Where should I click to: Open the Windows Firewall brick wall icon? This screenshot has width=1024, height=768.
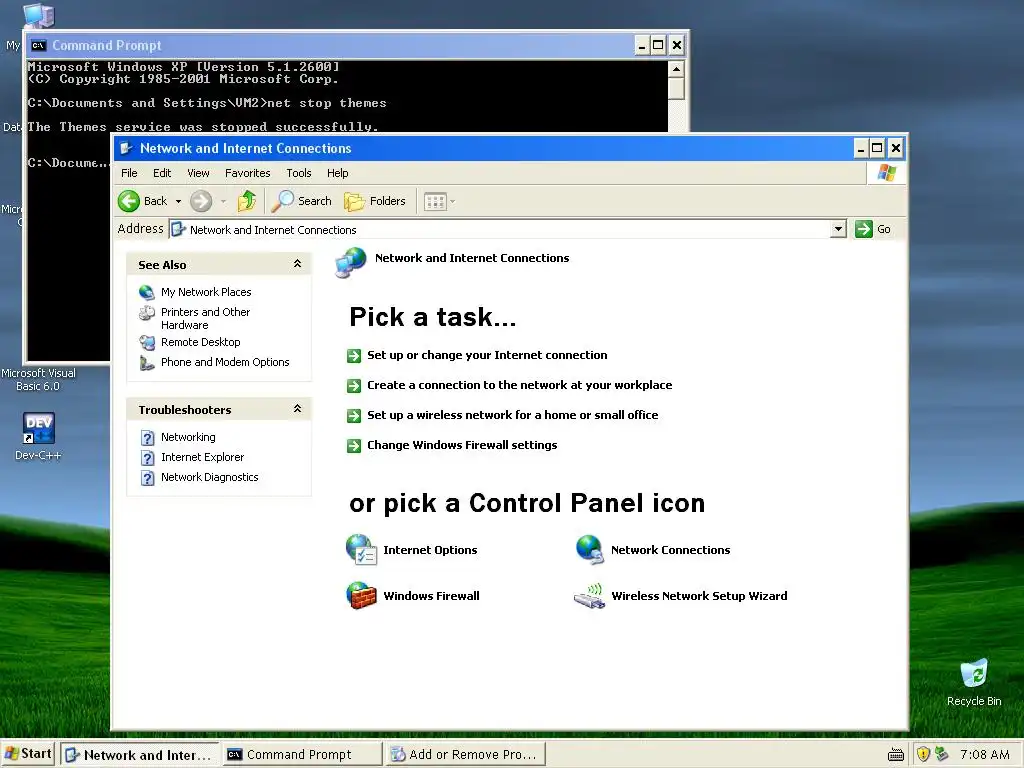click(361, 595)
